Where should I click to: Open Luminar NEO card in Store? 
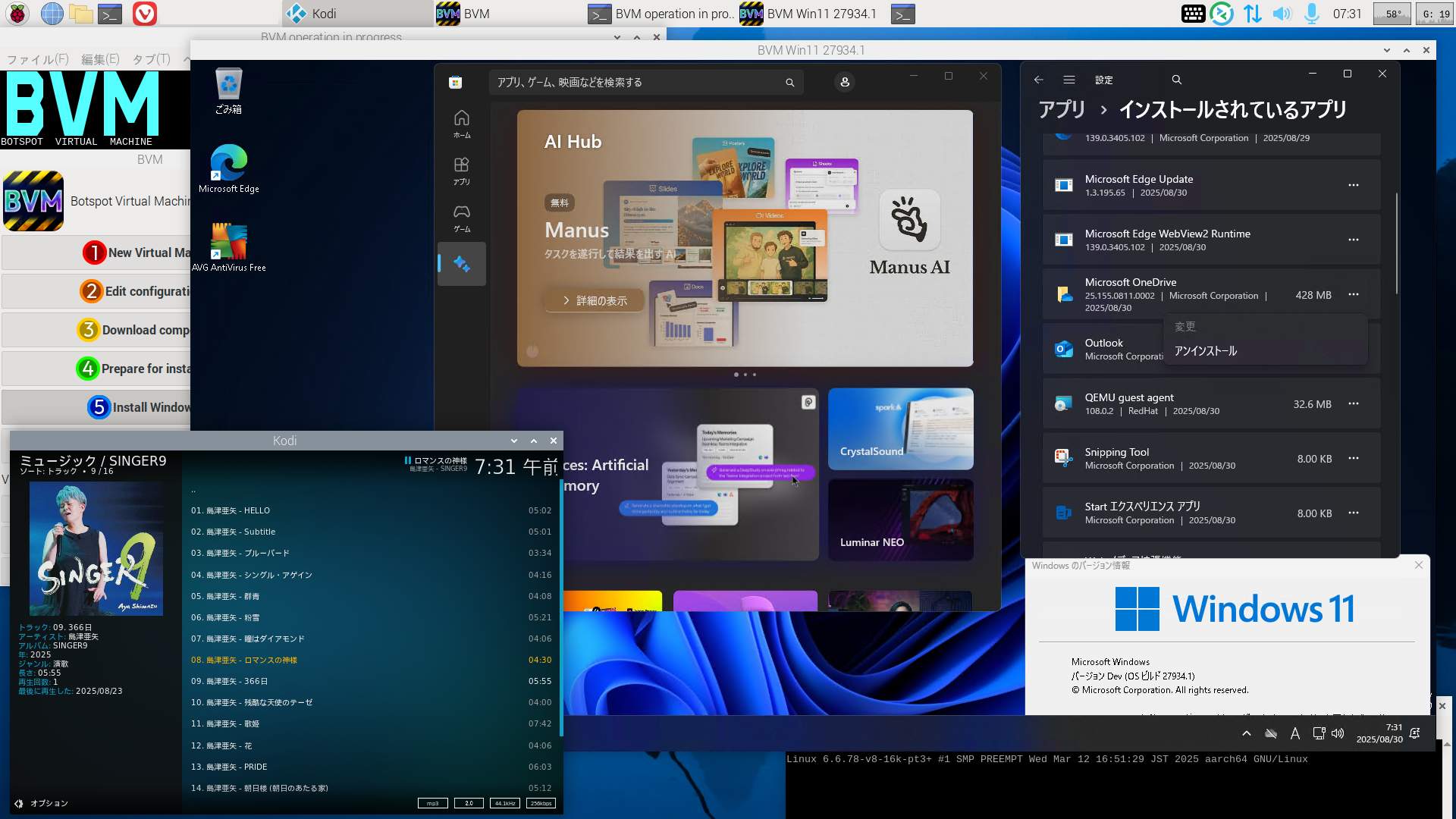[x=900, y=519]
